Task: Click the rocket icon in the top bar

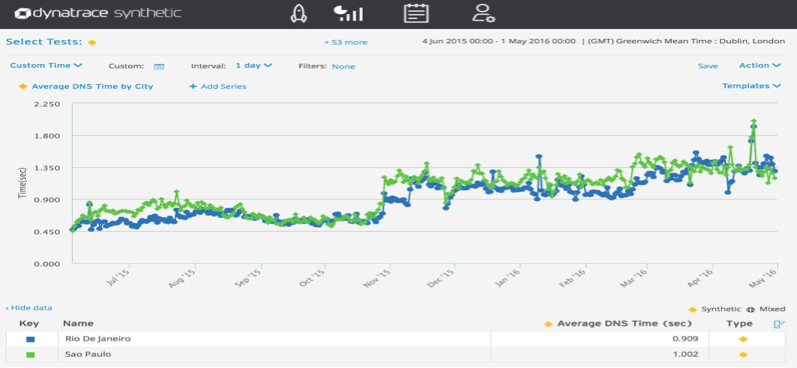Action: 298,14
